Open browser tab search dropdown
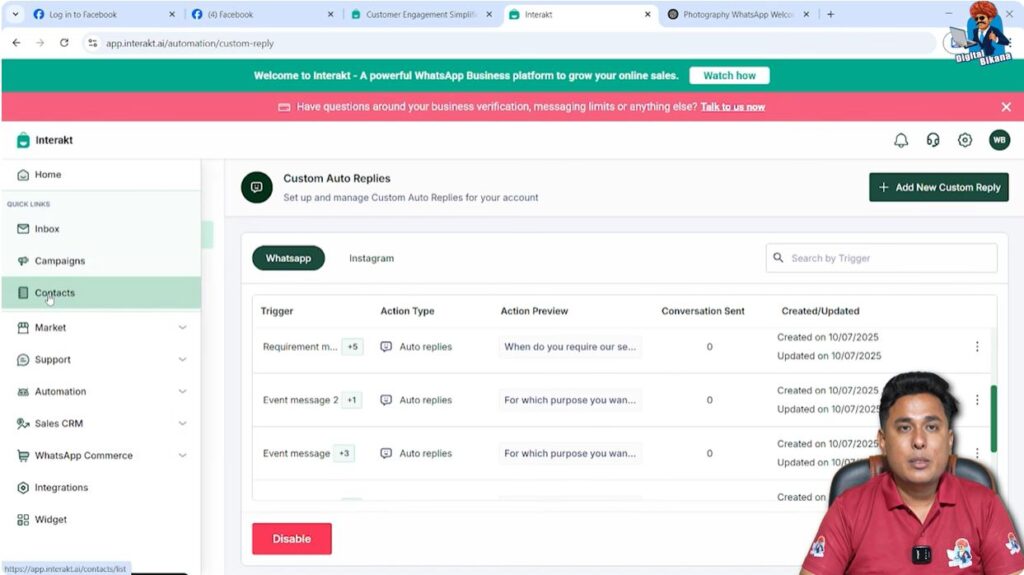Image resolution: width=1024 pixels, height=575 pixels. [x=15, y=14]
